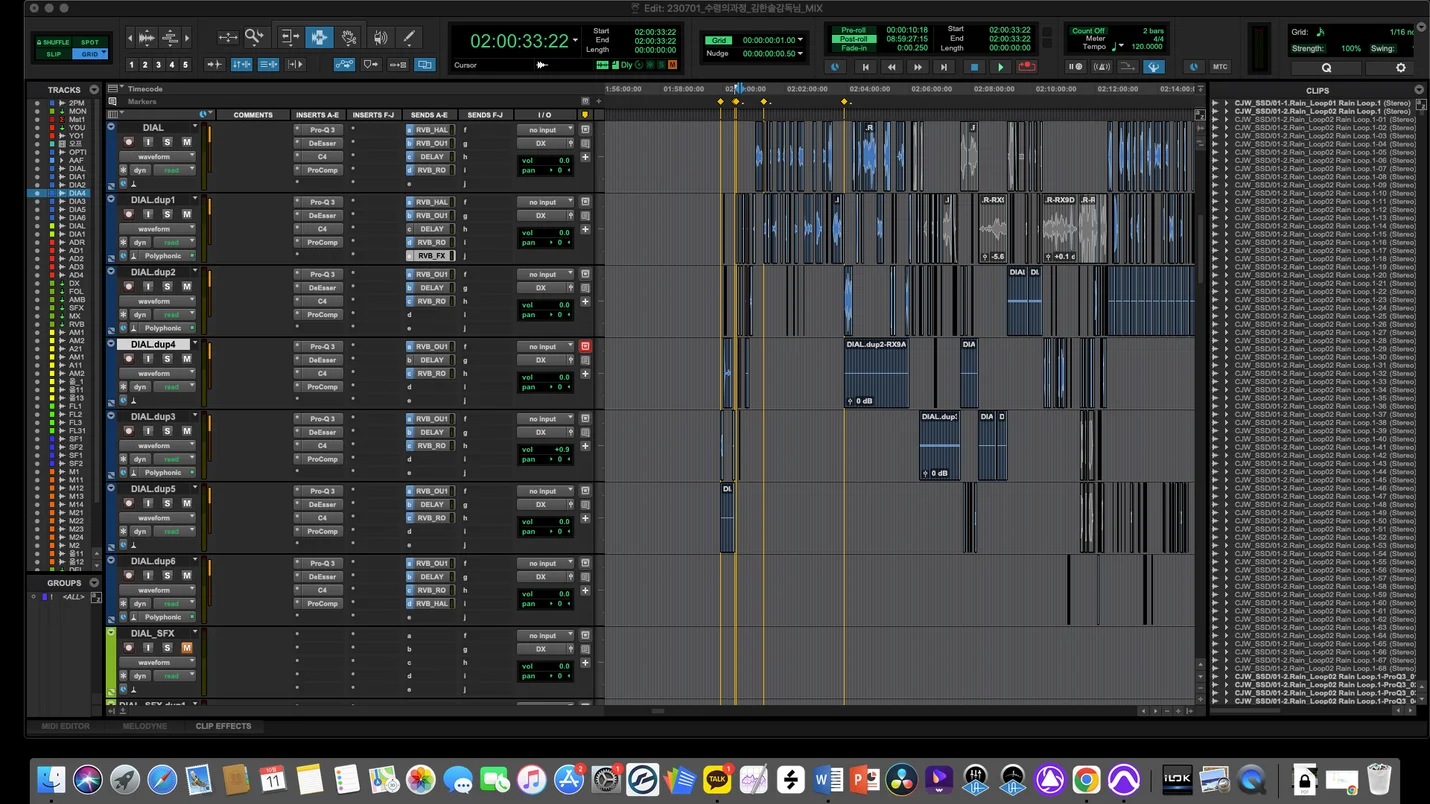Click the Stop button in transport
This screenshot has height=804, width=1430.
pyautogui.click(x=974, y=67)
